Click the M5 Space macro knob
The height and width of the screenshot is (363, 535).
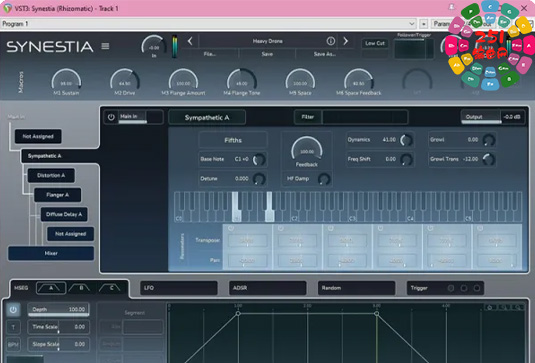coord(300,81)
